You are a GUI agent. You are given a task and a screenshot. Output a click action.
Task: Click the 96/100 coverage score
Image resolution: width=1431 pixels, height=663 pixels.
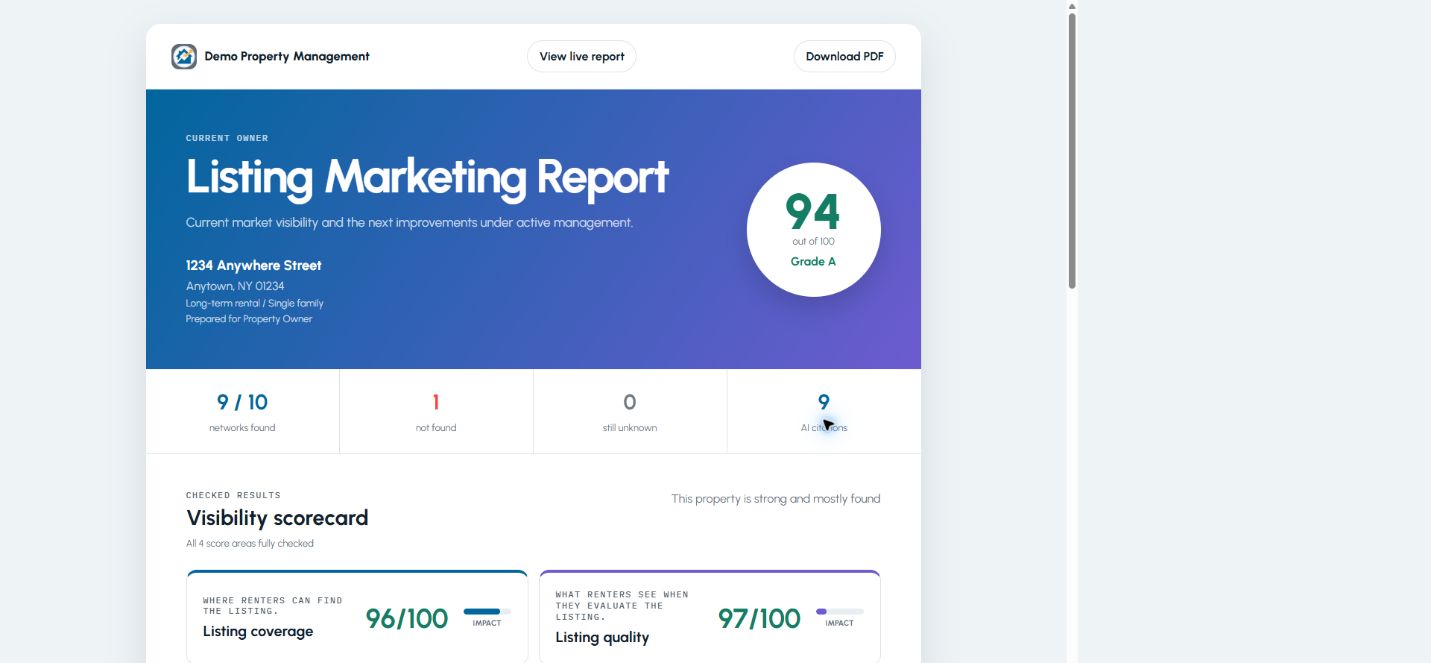coord(407,619)
